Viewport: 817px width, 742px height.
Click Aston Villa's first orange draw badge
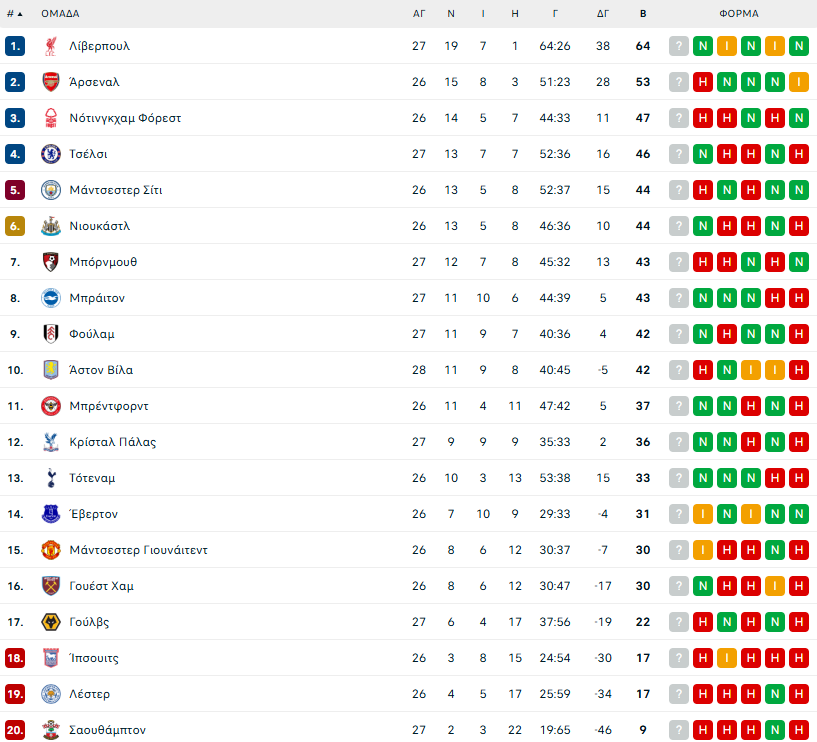[750, 370]
